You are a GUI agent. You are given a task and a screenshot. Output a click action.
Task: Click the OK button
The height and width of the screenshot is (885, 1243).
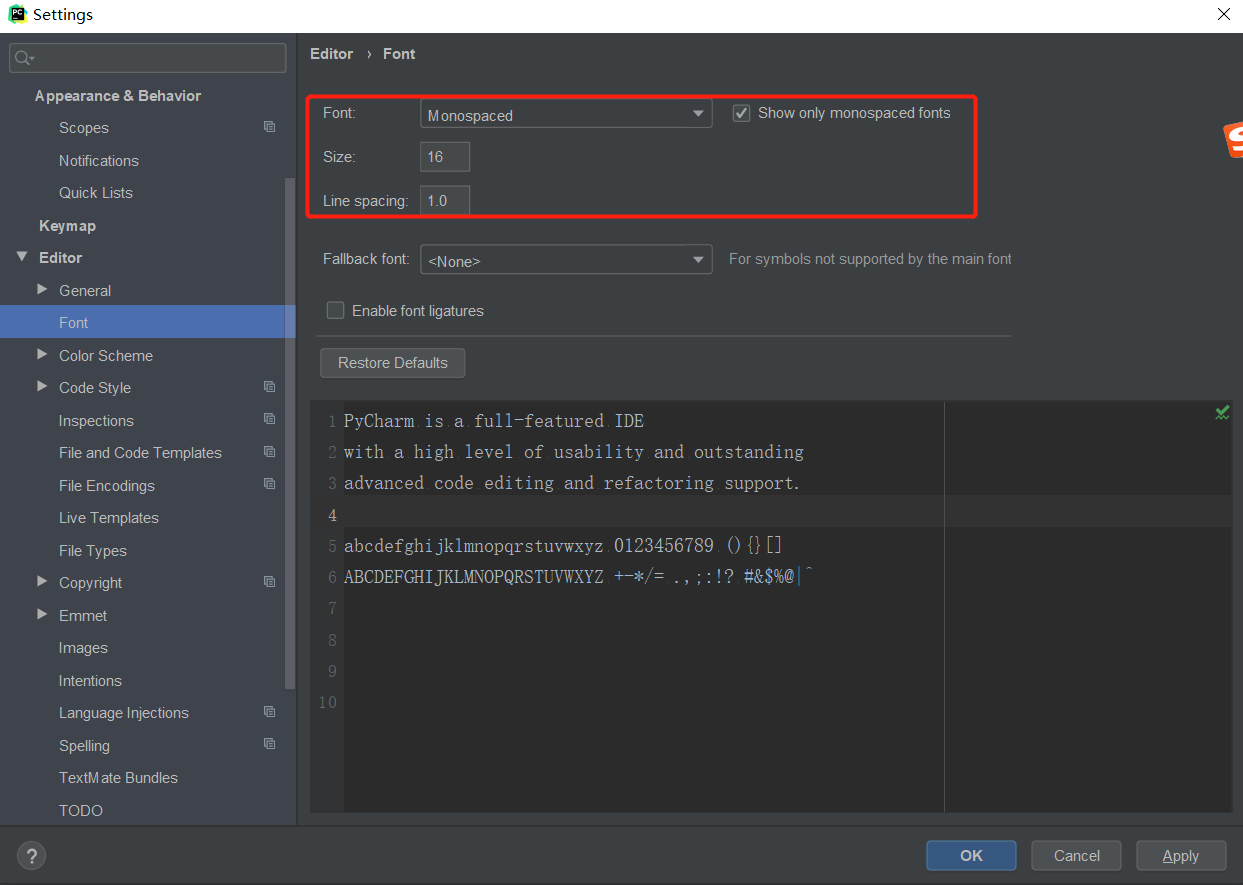pos(971,856)
